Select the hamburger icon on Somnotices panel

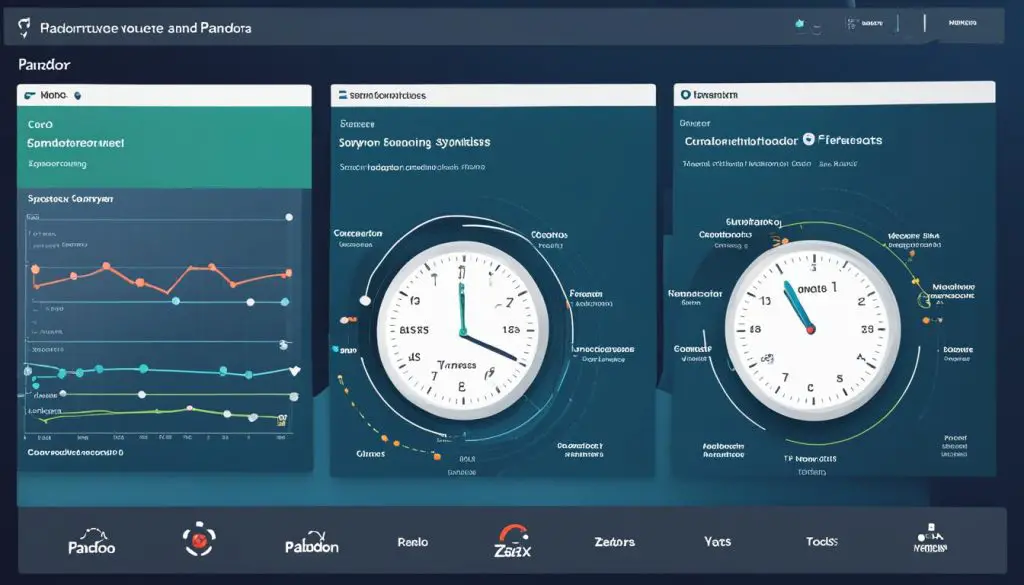345,94
